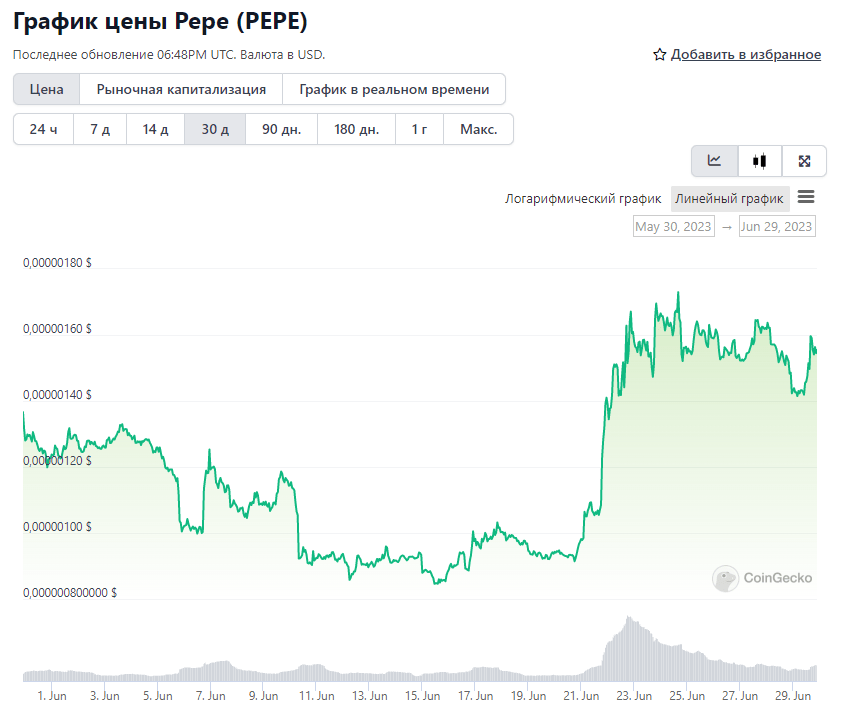Click the '7. Jun' date label
The width and height of the screenshot is (843, 726).
point(211,696)
